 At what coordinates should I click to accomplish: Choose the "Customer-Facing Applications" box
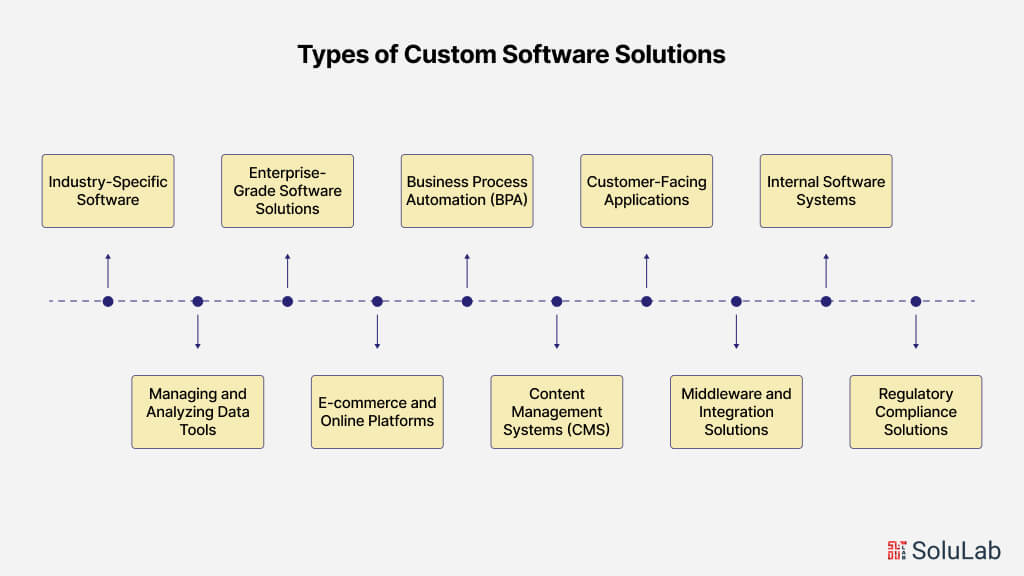coord(647,191)
